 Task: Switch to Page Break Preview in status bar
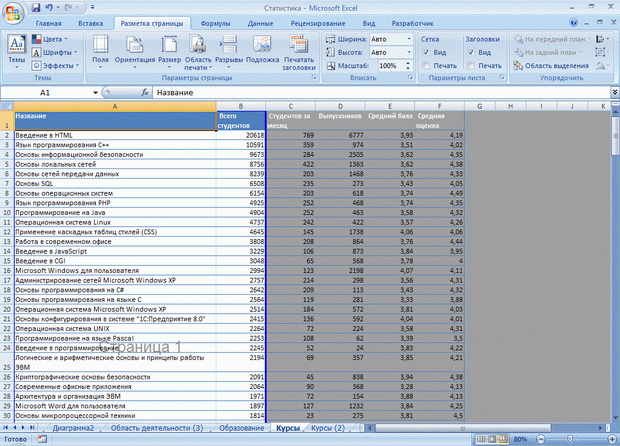(x=503, y=439)
